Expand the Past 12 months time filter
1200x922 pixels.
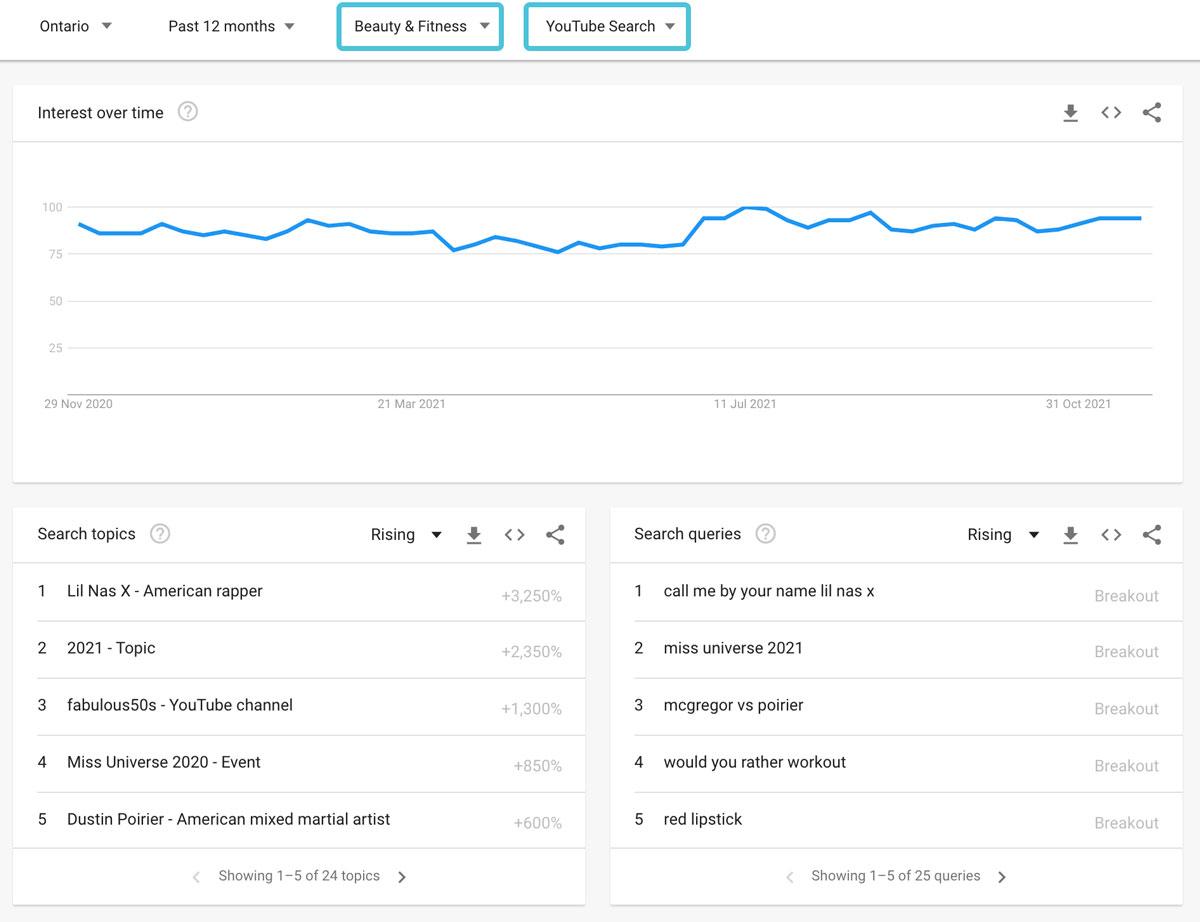pyautogui.click(x=231, y=26)
